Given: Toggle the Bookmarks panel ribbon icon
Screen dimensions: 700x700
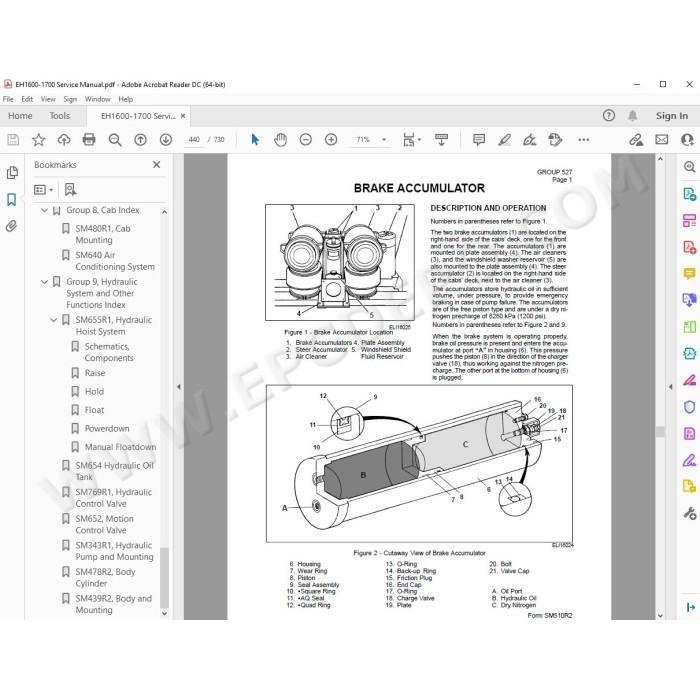Looking at the screenshot, I should click(x=12, y=200).
